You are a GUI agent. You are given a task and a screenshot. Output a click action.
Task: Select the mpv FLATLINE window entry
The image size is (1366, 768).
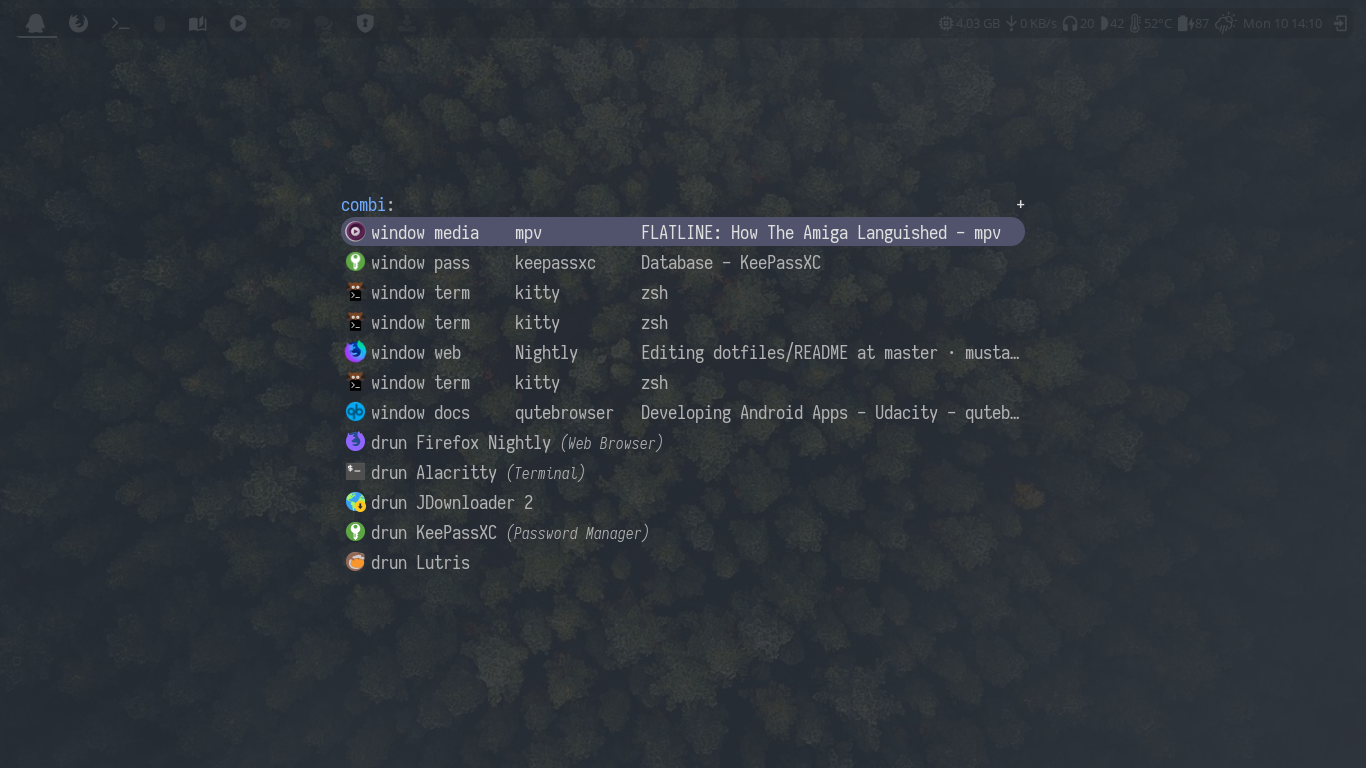[683, 232]
